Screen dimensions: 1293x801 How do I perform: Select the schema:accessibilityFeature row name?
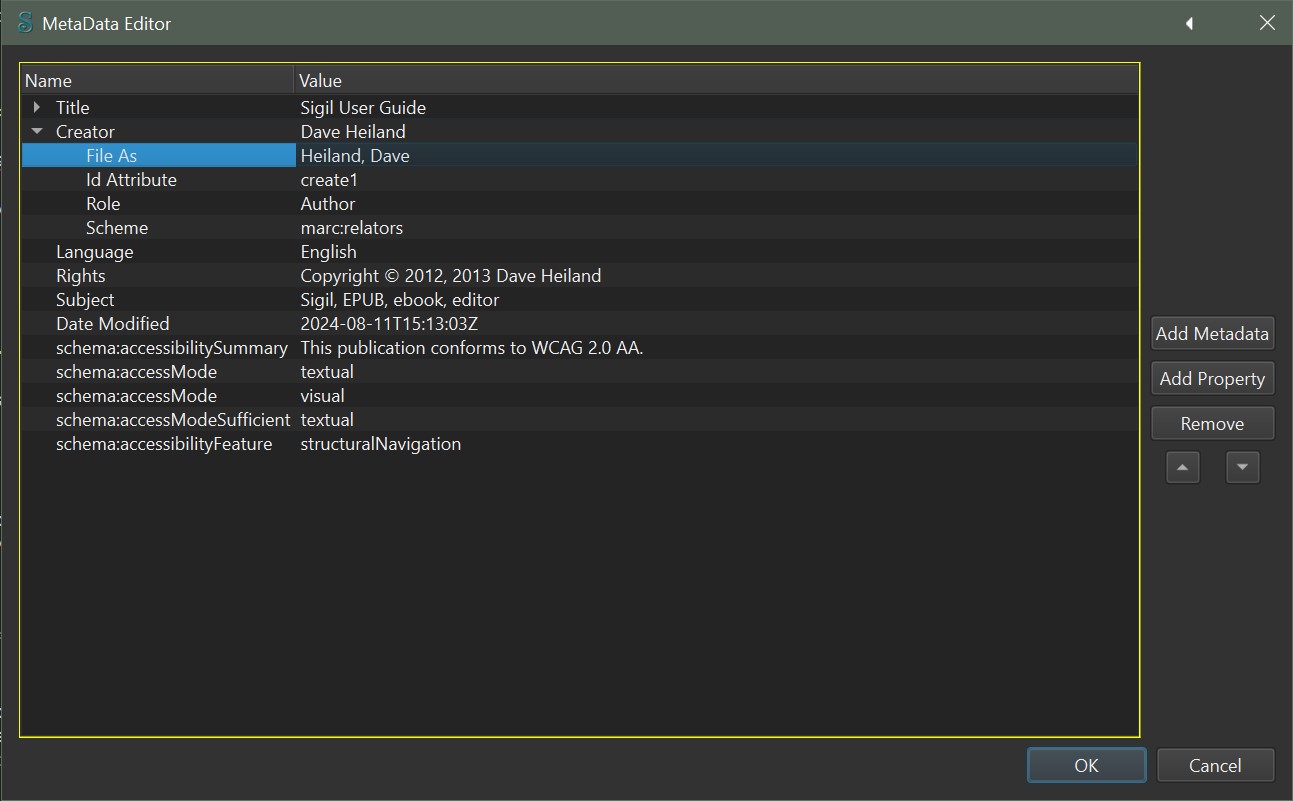coord(164,443)
